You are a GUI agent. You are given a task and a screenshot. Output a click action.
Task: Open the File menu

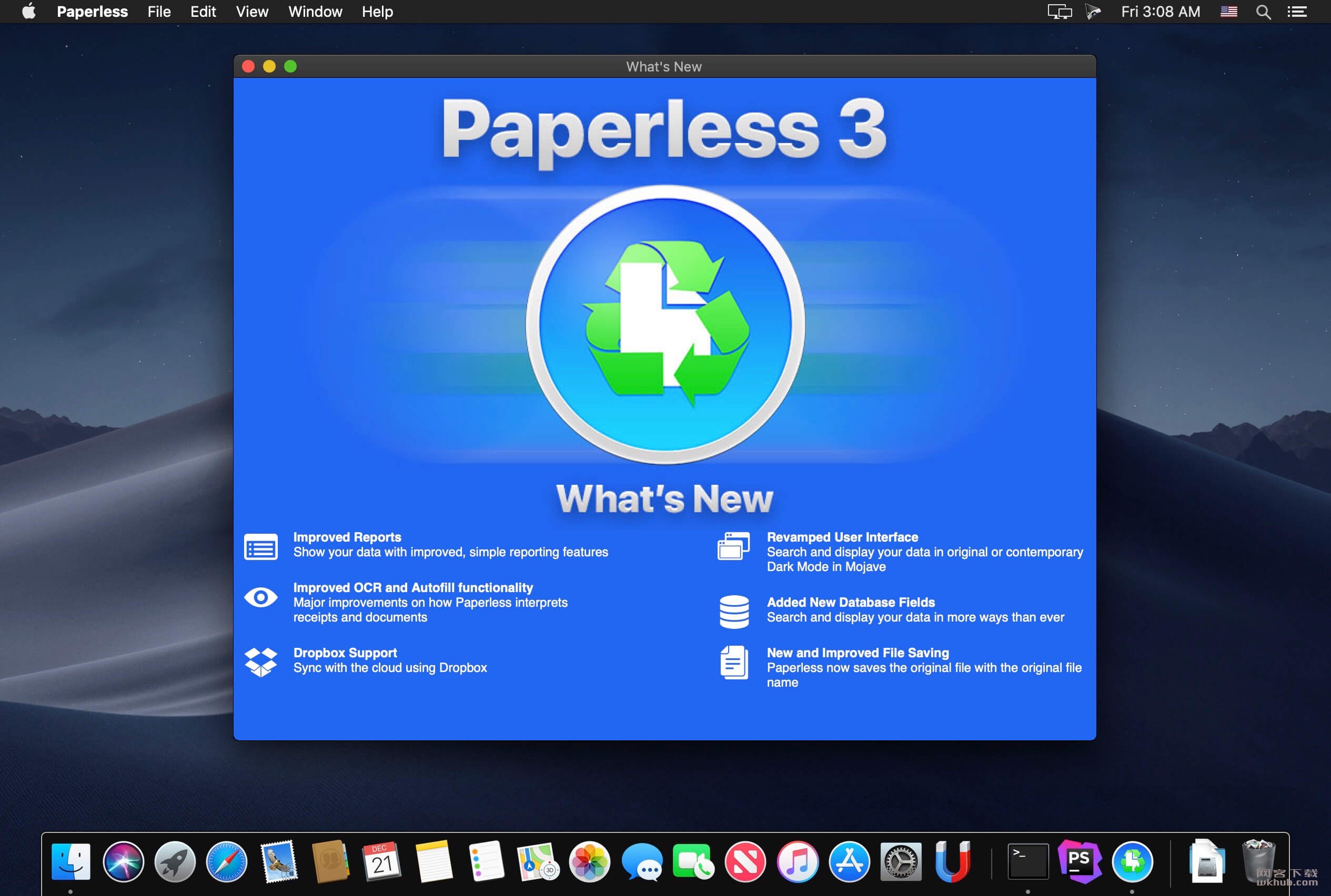tap(159, 12)
